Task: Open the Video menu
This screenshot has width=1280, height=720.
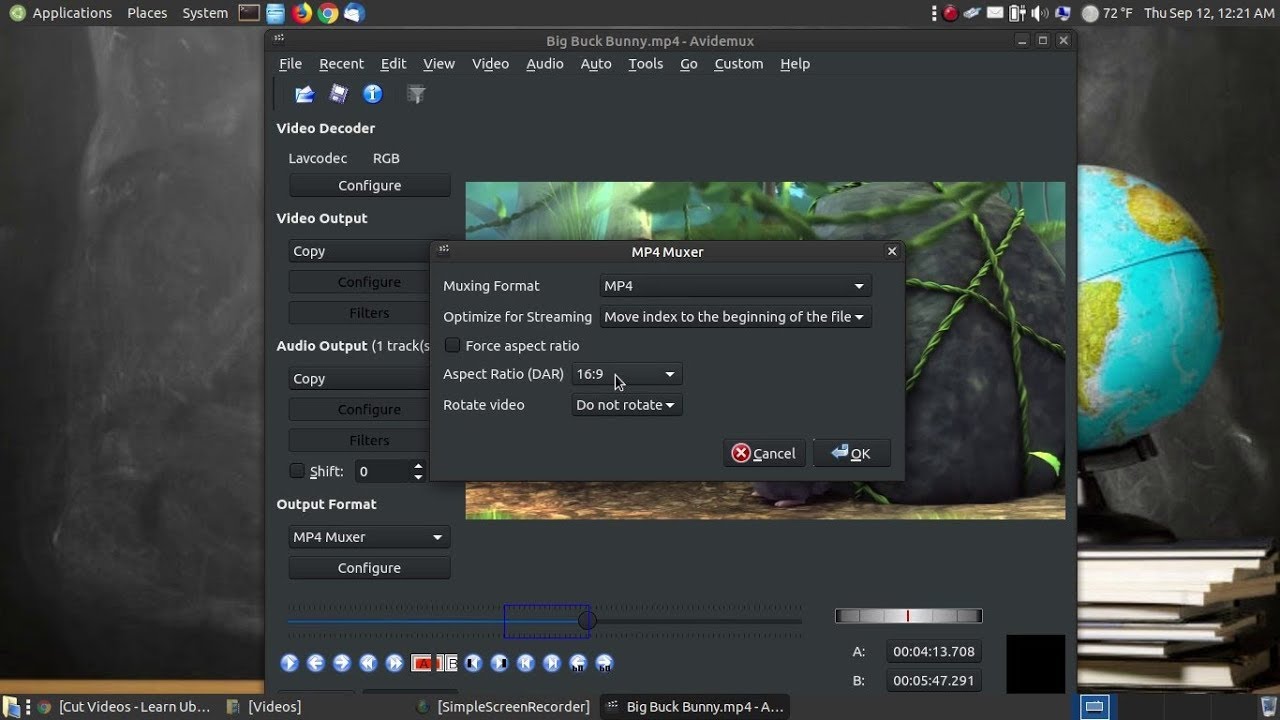Action: pyautogui.click(x=490, y=63)
